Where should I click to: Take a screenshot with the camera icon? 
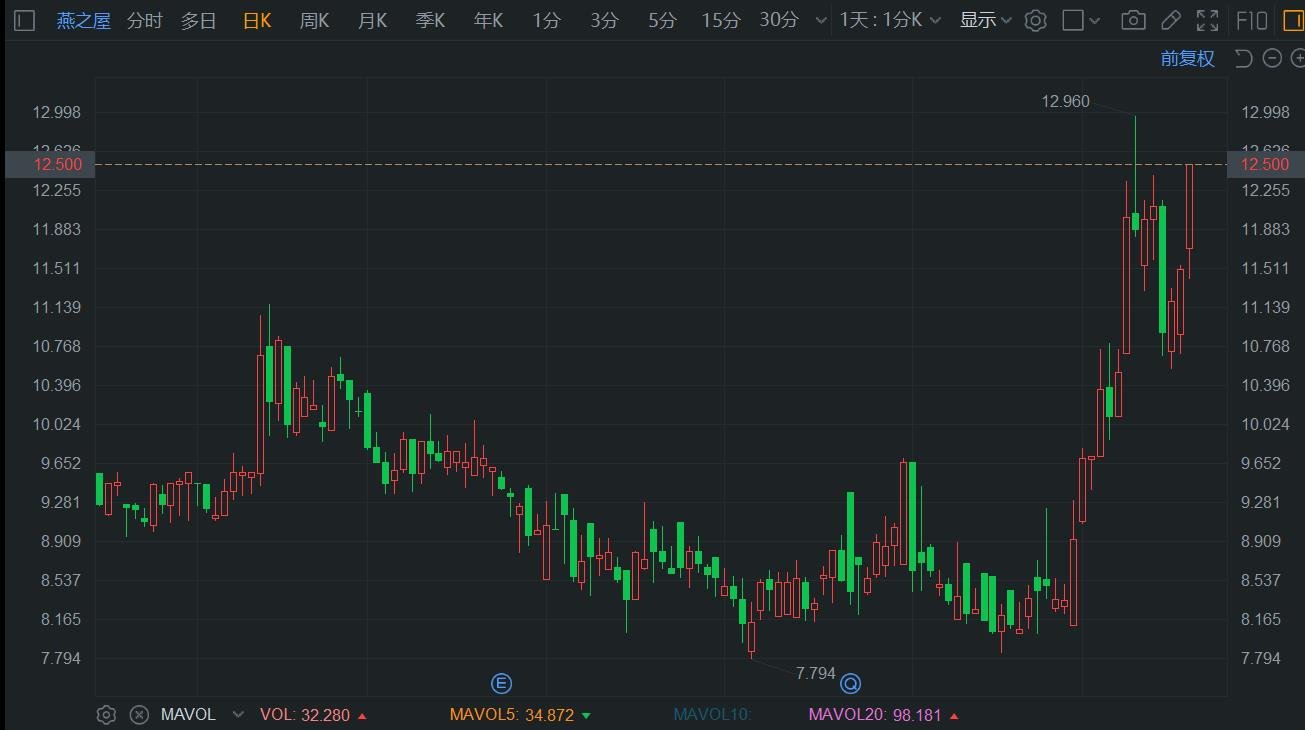point(1133,20)
